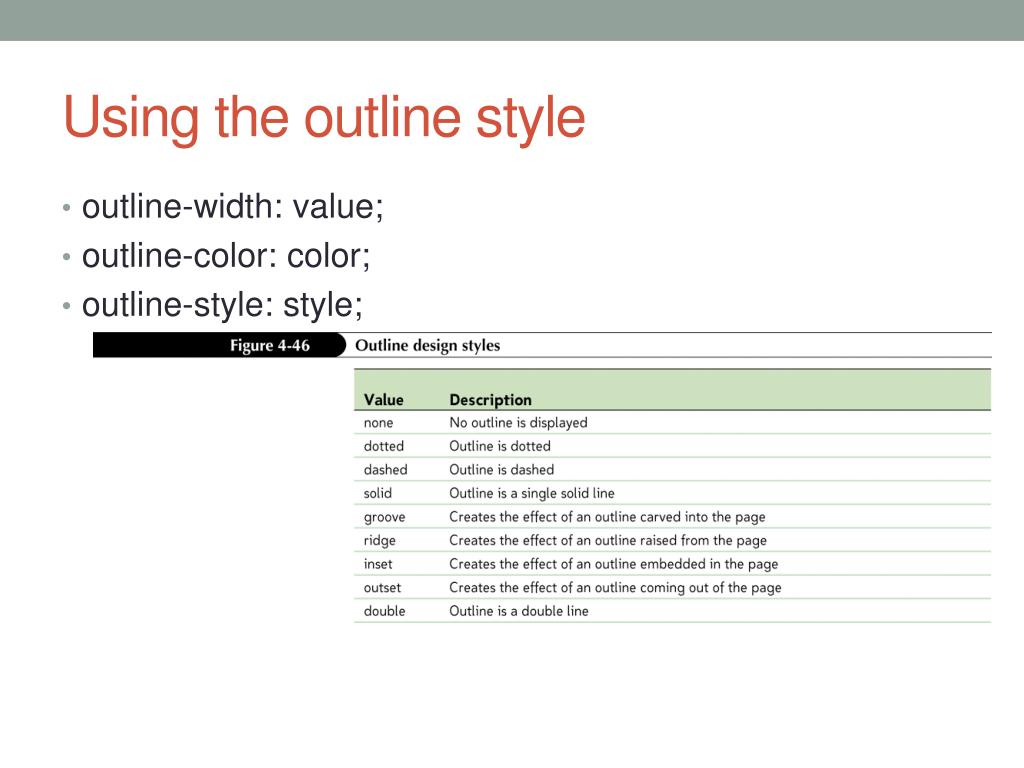Select the bullet 'outline-width: value;'

(x=232, y=207)
